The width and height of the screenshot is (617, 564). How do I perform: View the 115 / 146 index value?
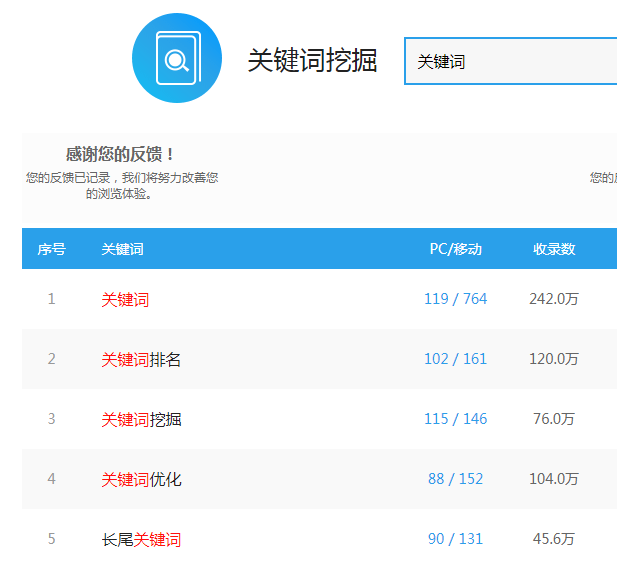pos(455,419)
